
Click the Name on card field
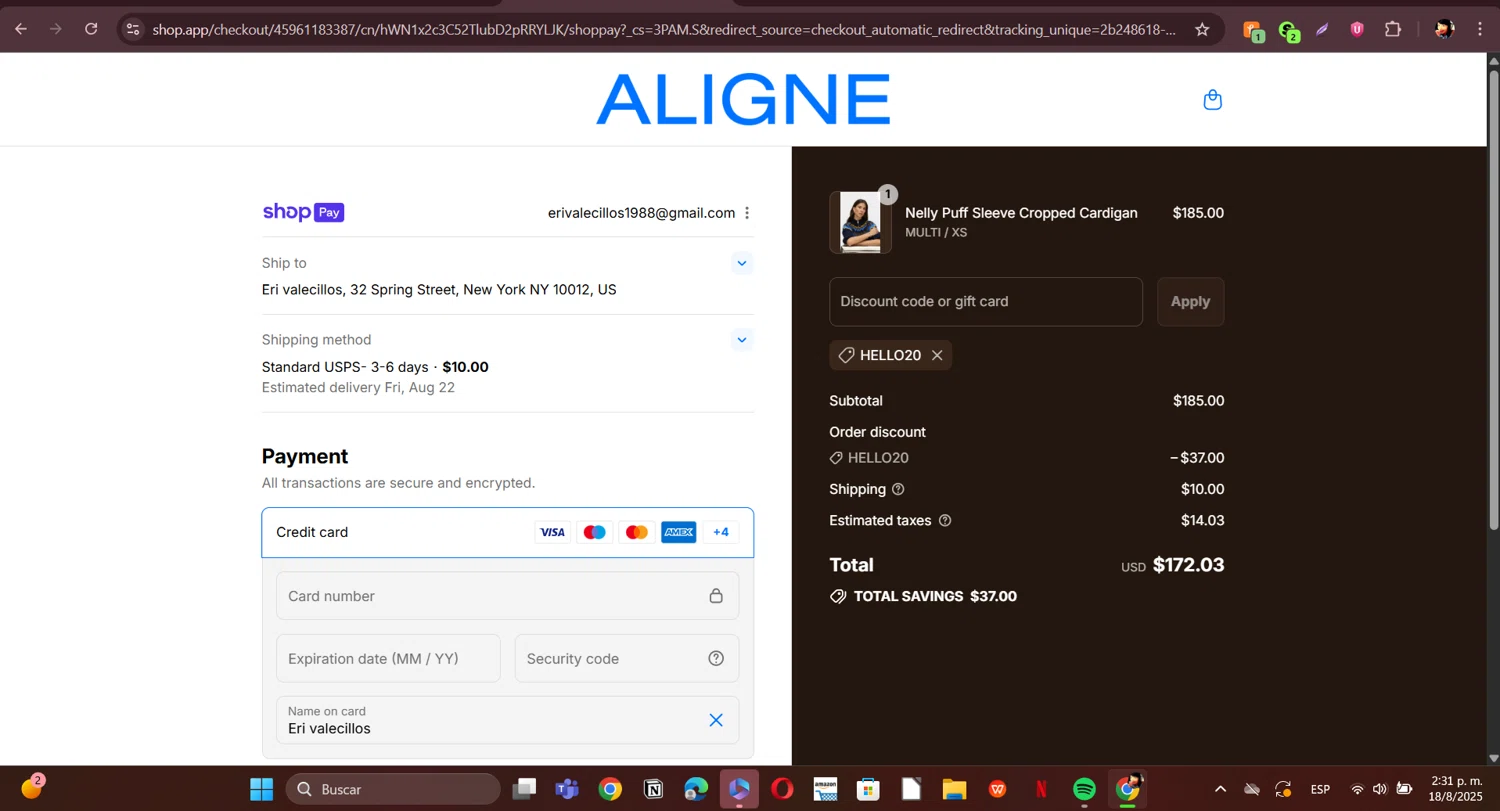(x=508, y=720)
